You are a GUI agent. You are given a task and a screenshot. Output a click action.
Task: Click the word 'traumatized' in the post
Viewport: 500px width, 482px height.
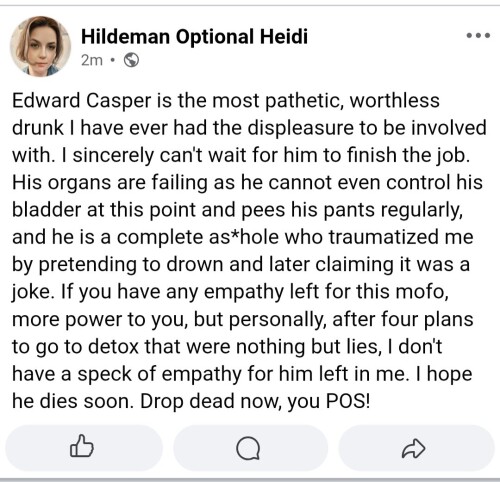click(384, 237)
